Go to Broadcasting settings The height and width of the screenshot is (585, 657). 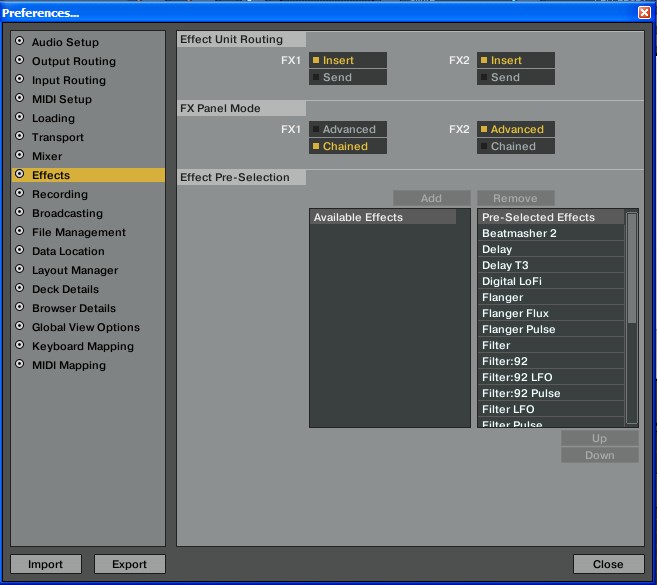coord(67,213)
